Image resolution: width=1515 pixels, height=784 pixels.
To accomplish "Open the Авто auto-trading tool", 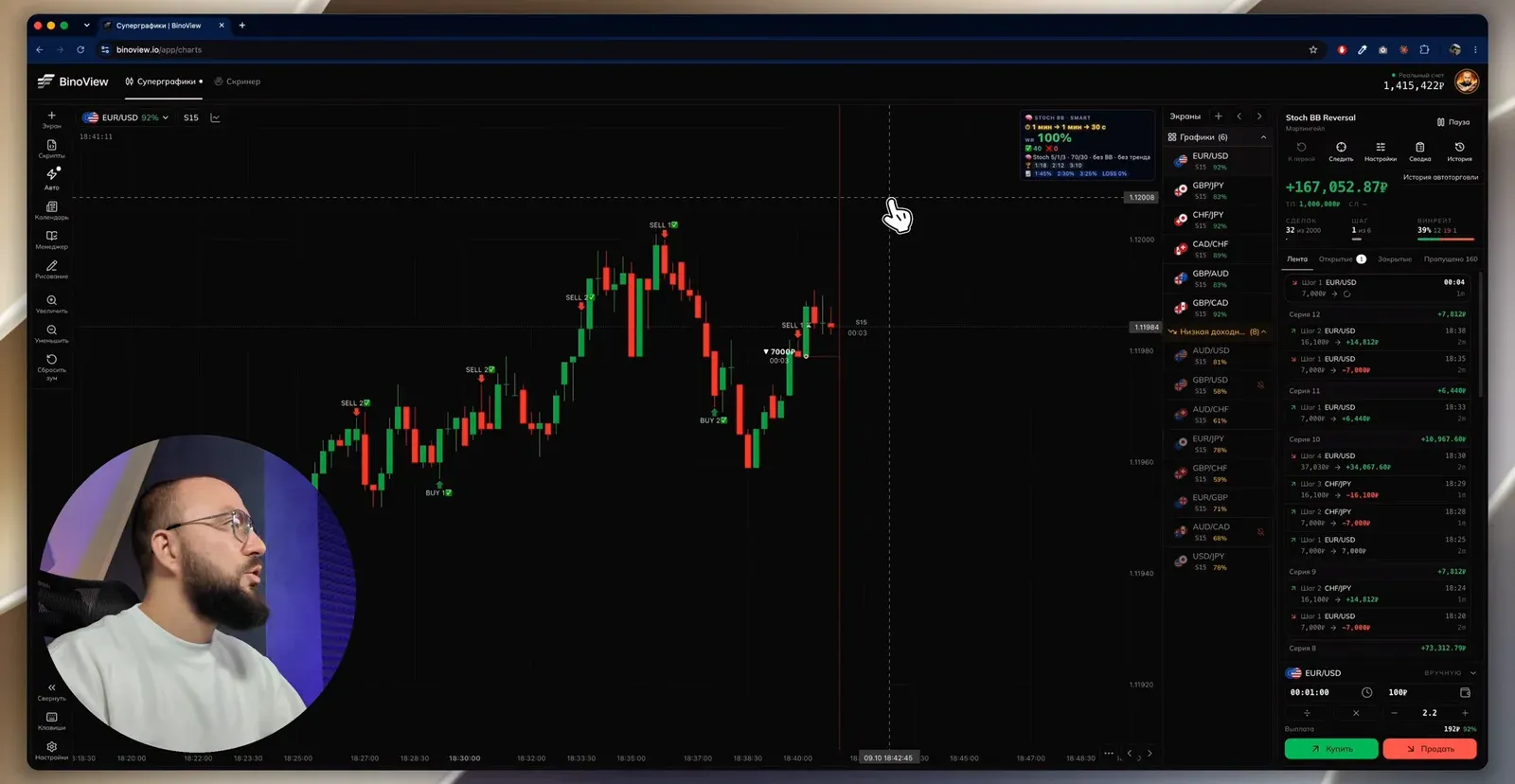I will pyautogui.click(x=51, y=178).
